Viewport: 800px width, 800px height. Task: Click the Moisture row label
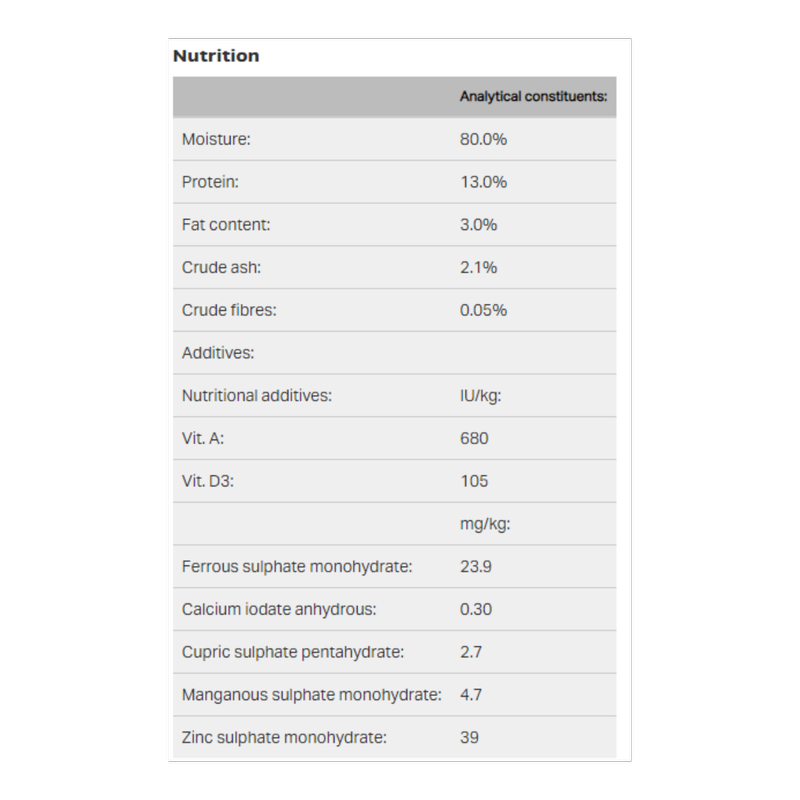216,139
